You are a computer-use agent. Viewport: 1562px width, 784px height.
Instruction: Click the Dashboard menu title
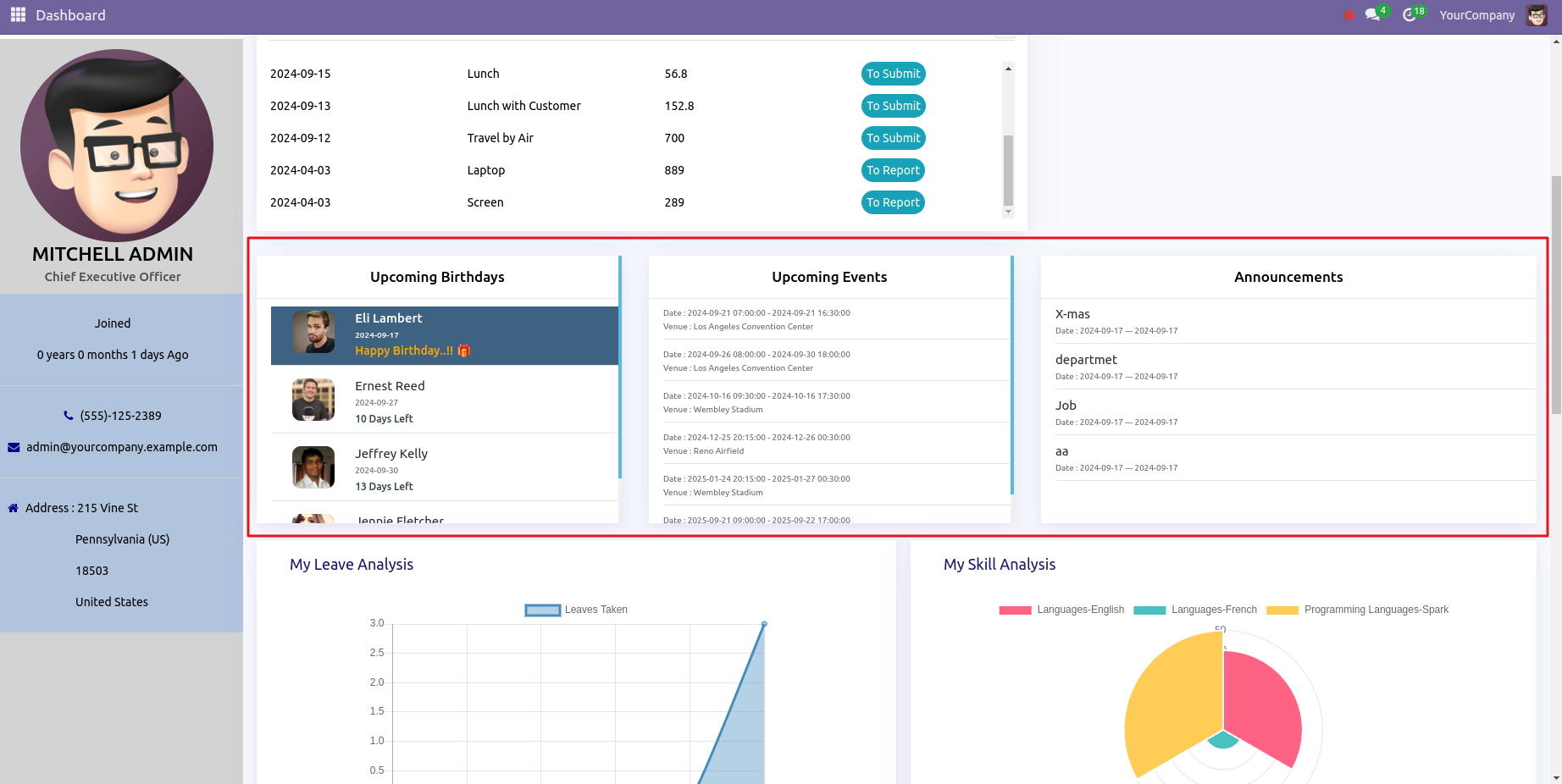tap(70, 15)
